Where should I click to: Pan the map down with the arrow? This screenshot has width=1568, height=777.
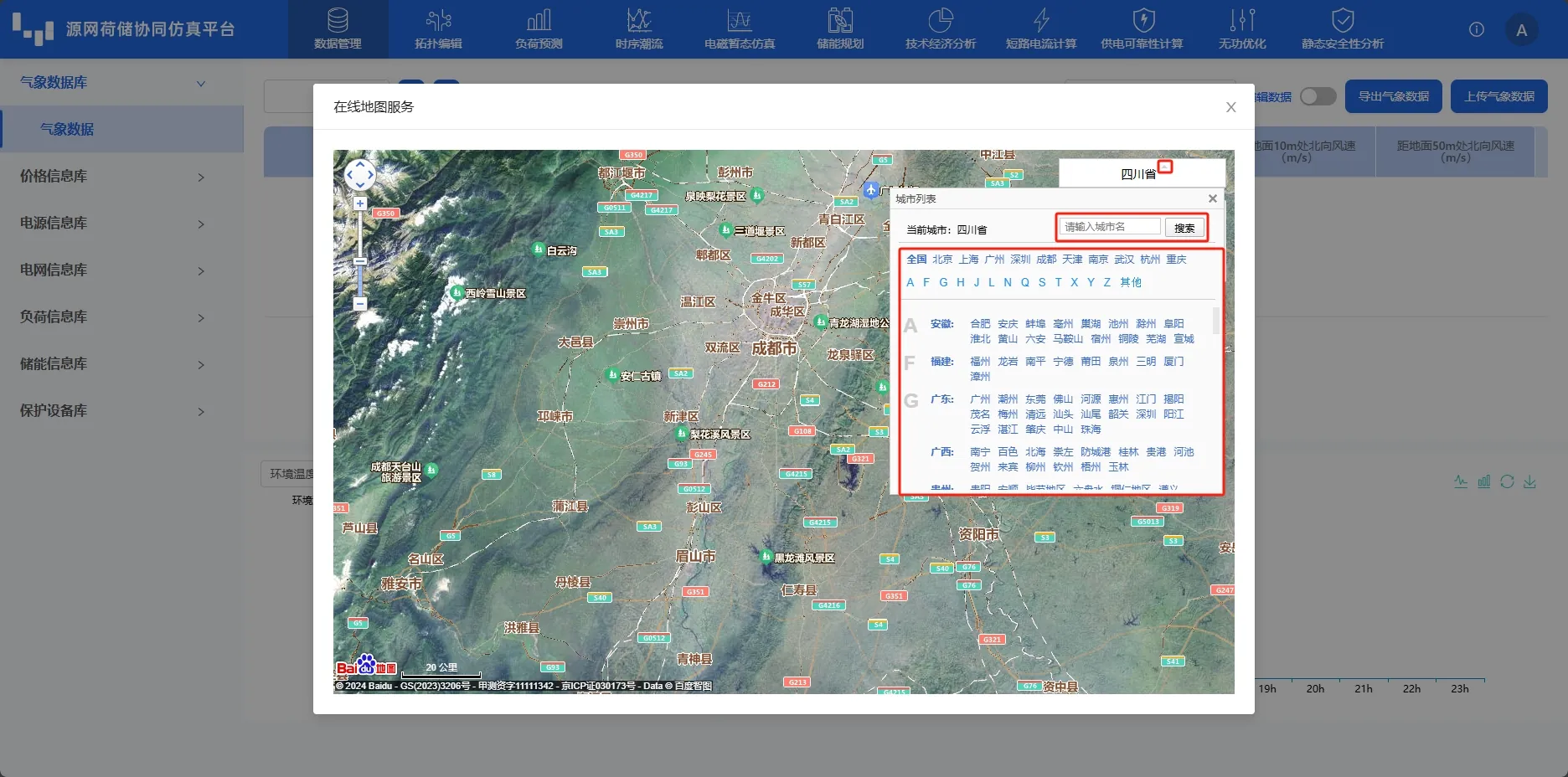coord(360,185)
